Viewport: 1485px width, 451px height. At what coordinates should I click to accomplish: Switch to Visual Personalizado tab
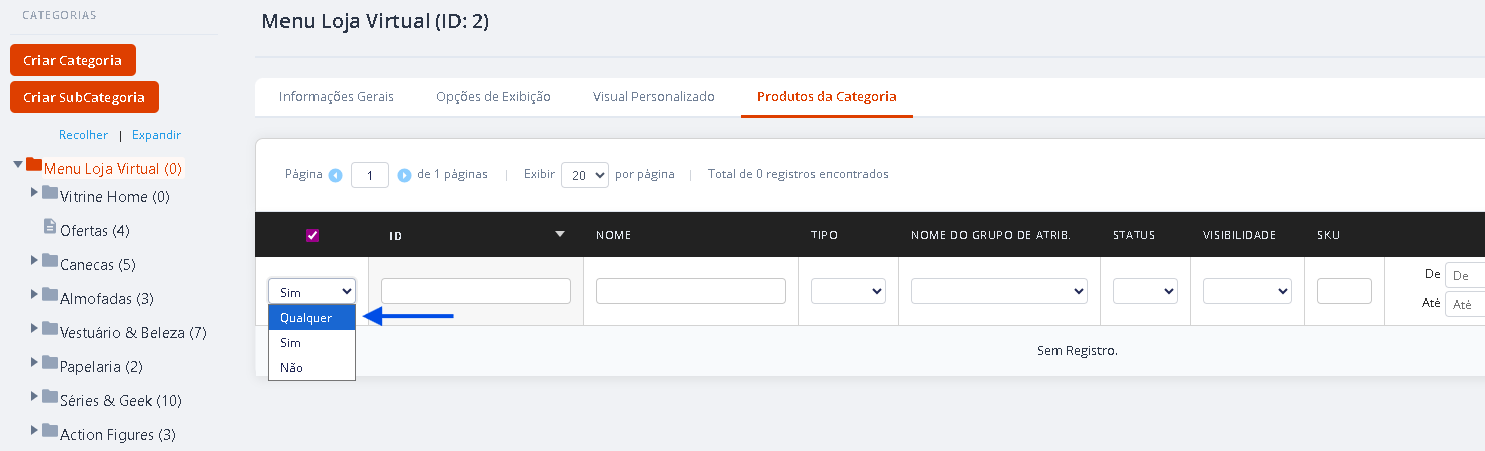click(654, 97)
